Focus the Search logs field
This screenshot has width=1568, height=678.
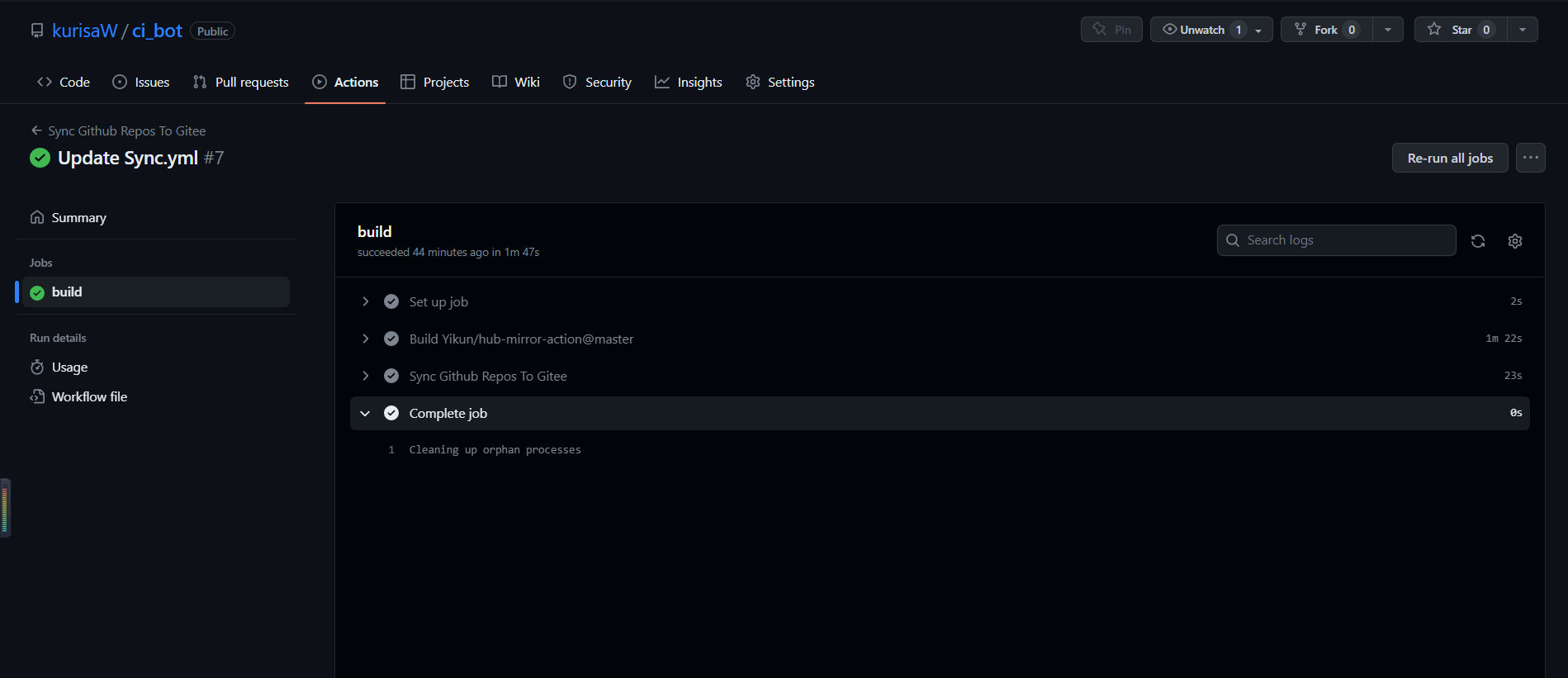click(x=1336, y=240)
